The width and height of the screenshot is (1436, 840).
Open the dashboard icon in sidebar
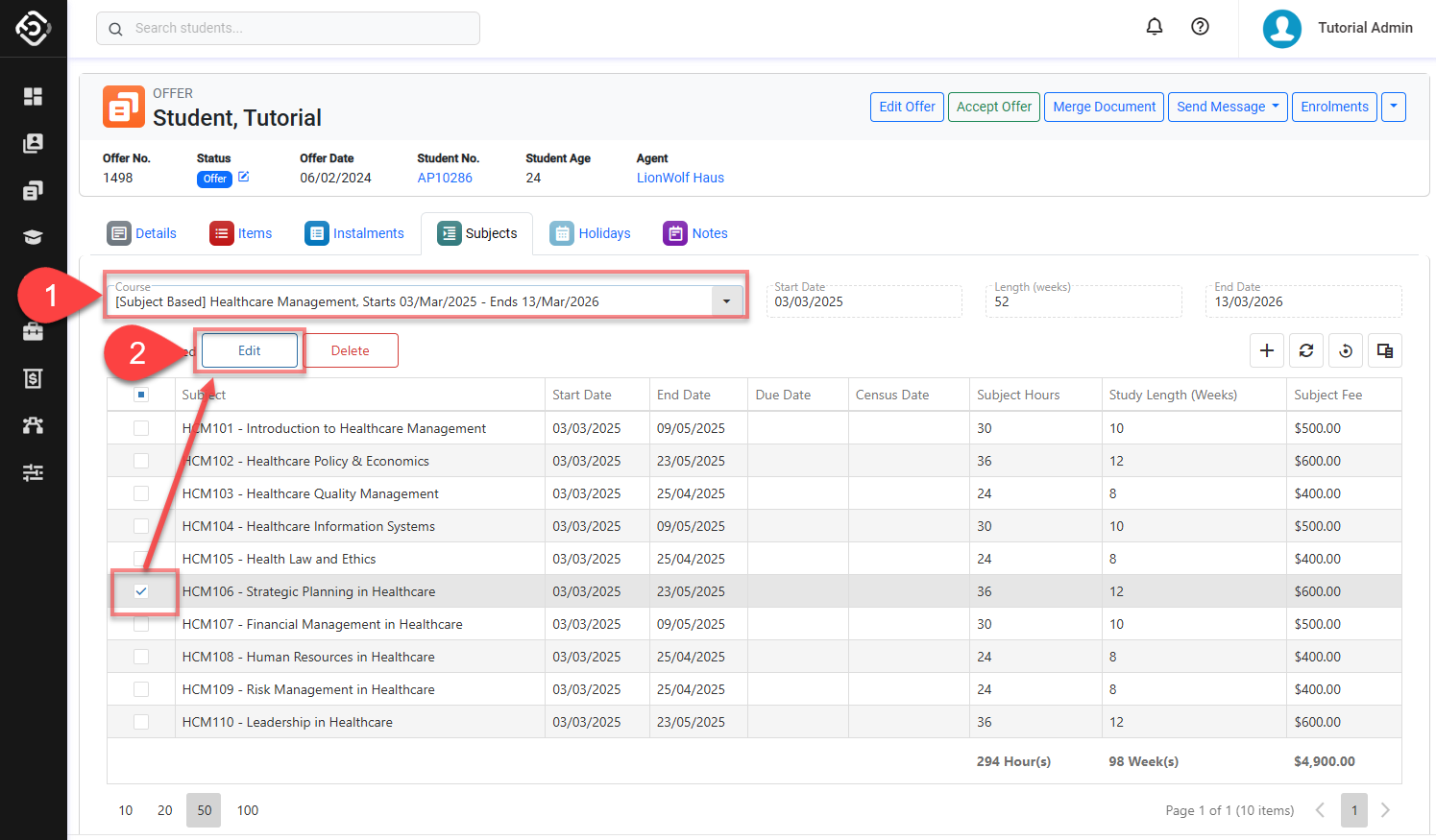coord(33,96)
